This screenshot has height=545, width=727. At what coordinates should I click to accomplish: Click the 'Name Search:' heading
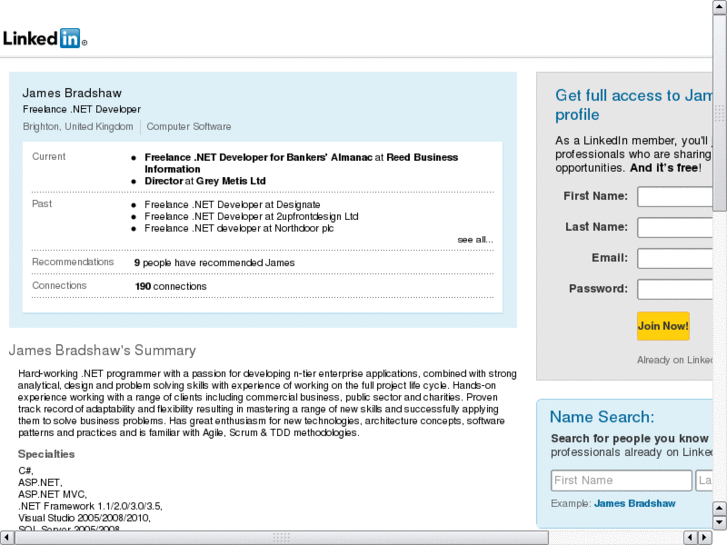602,417
